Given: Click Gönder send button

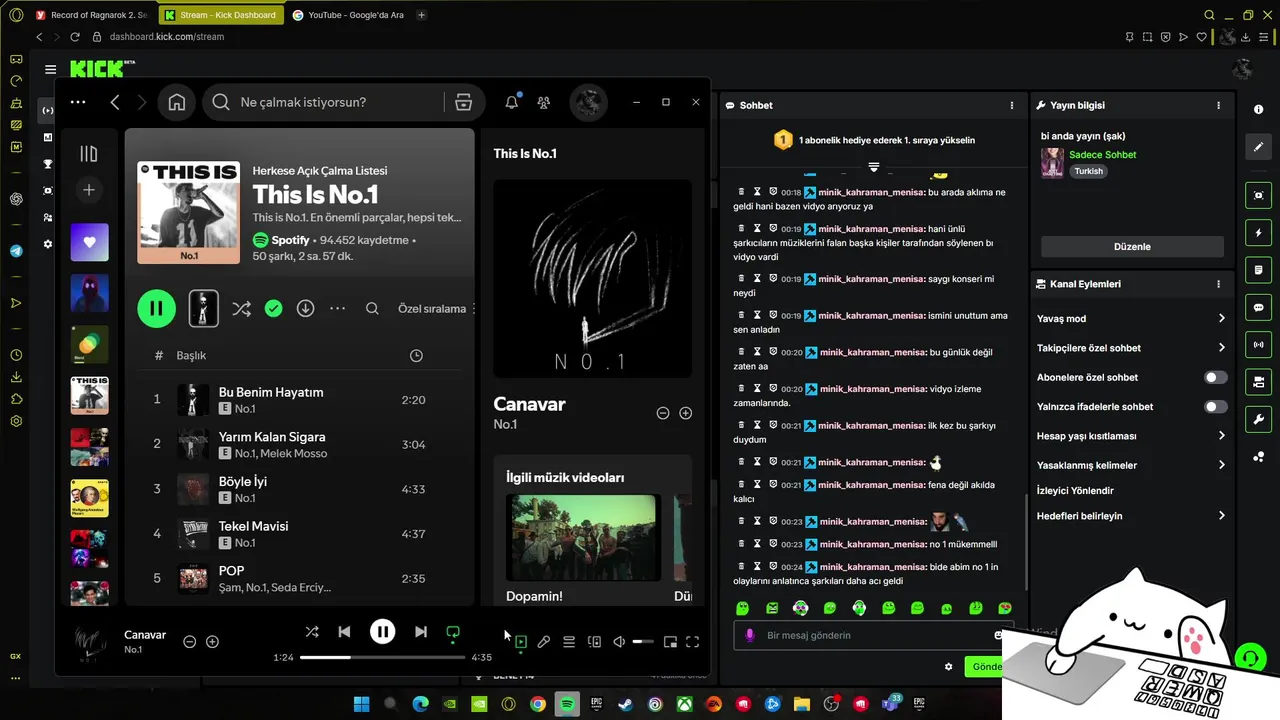Looking at the screenshot, I should point(984,667).
